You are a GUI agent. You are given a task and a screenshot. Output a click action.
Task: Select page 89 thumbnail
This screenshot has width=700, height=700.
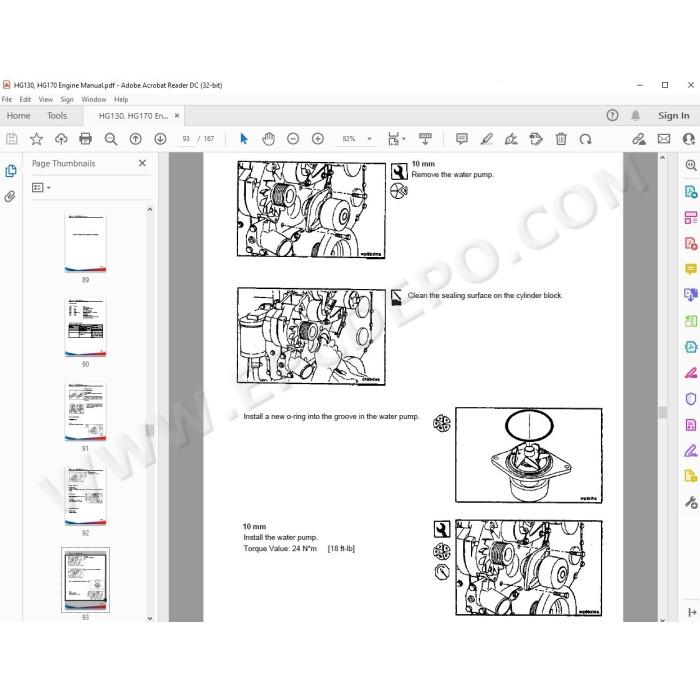85,244
